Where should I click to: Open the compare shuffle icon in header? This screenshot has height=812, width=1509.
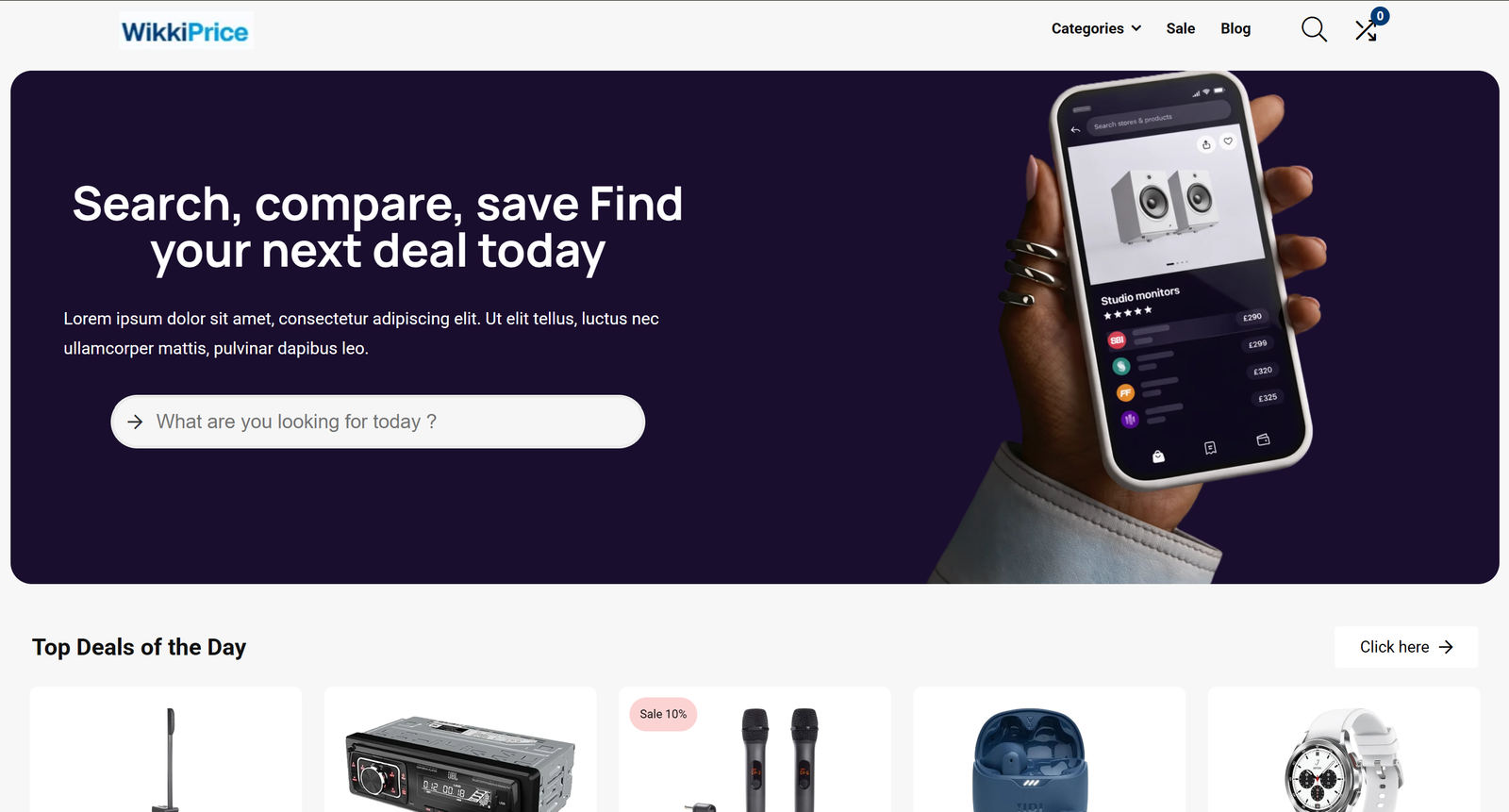[x=1366, y=31]
